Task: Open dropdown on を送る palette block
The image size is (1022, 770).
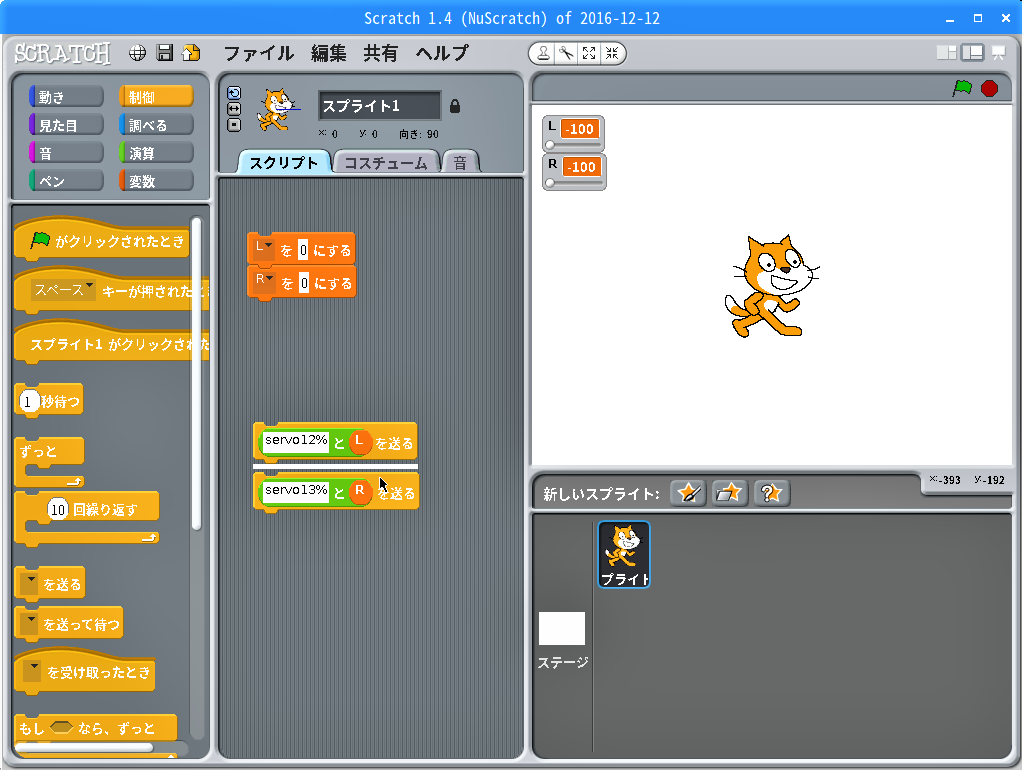Action: point(29,584)
